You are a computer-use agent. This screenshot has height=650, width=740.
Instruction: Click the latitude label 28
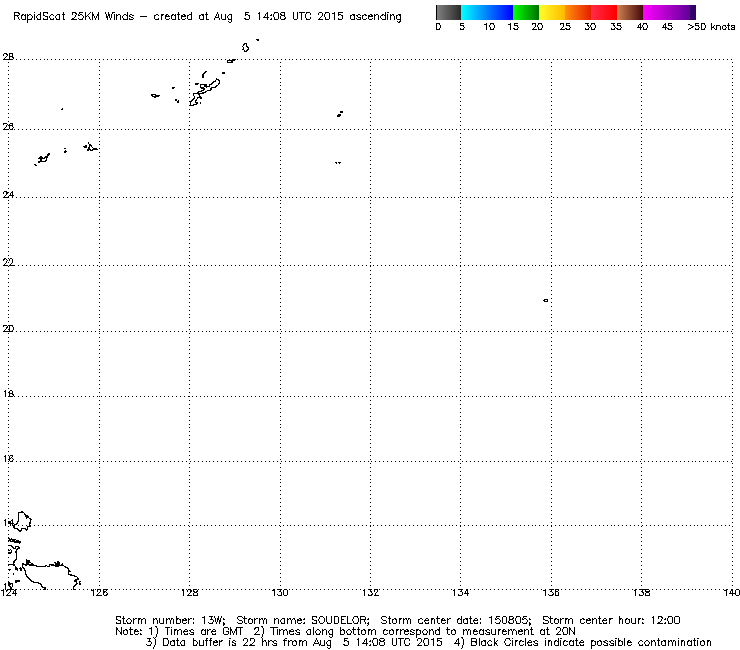point(8,57)
